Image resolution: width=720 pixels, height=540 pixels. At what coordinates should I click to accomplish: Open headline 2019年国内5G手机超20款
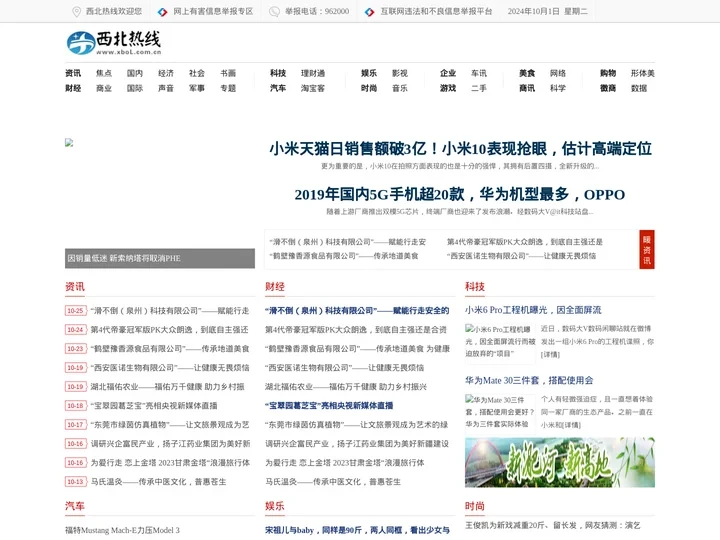click(460, 195)
